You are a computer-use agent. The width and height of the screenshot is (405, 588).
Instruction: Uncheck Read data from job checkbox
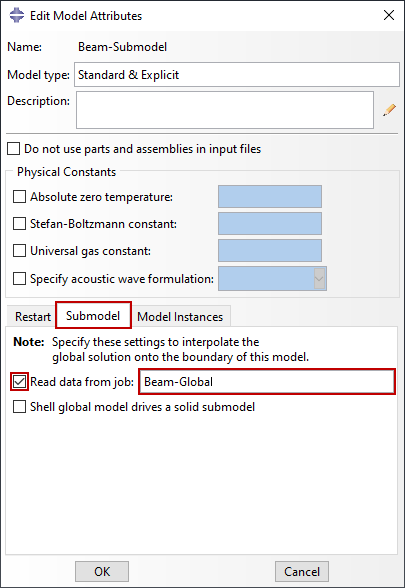(x=20, y=382)
